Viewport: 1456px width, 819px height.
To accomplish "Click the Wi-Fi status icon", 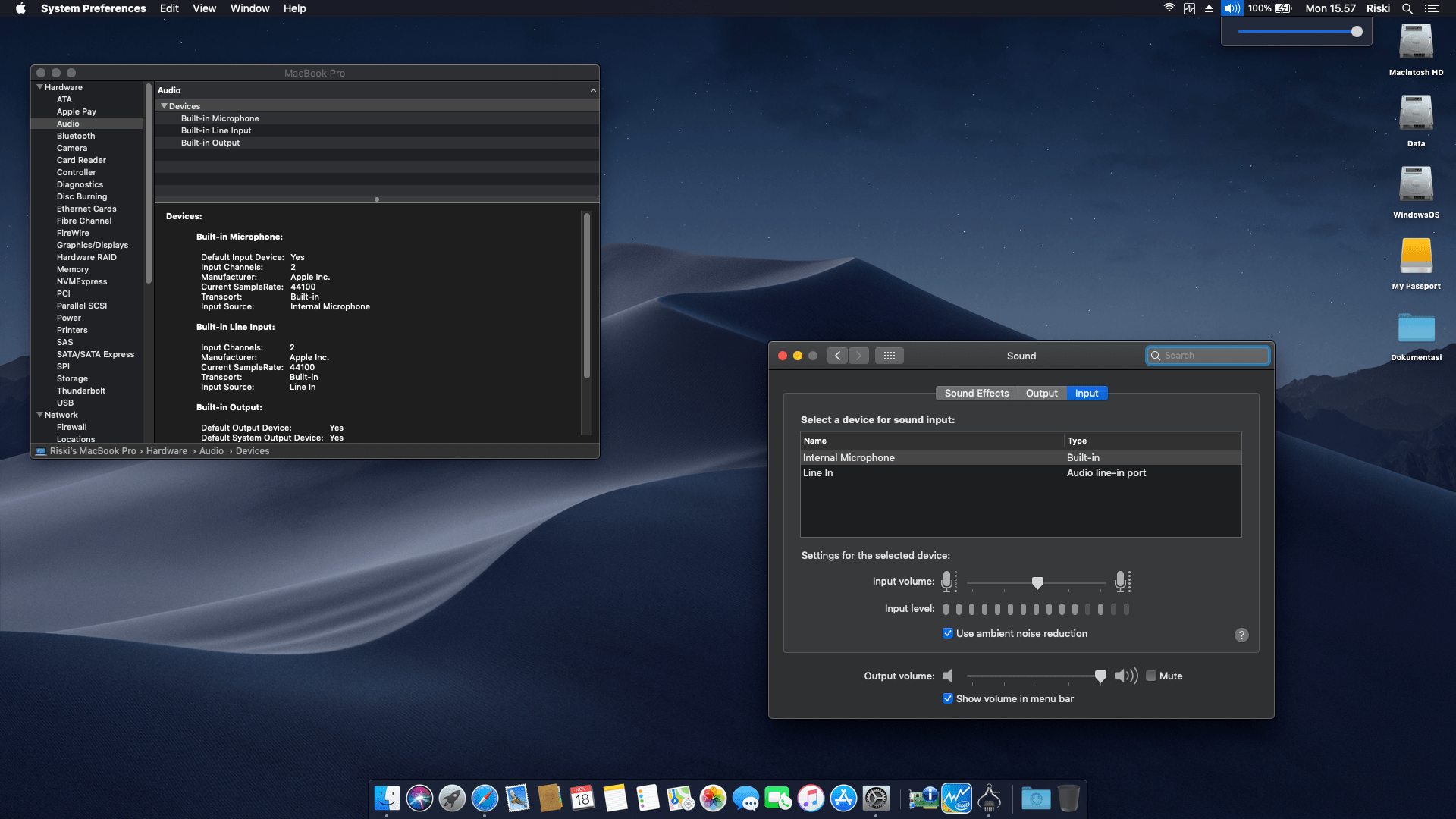I will pos(1169,8).
